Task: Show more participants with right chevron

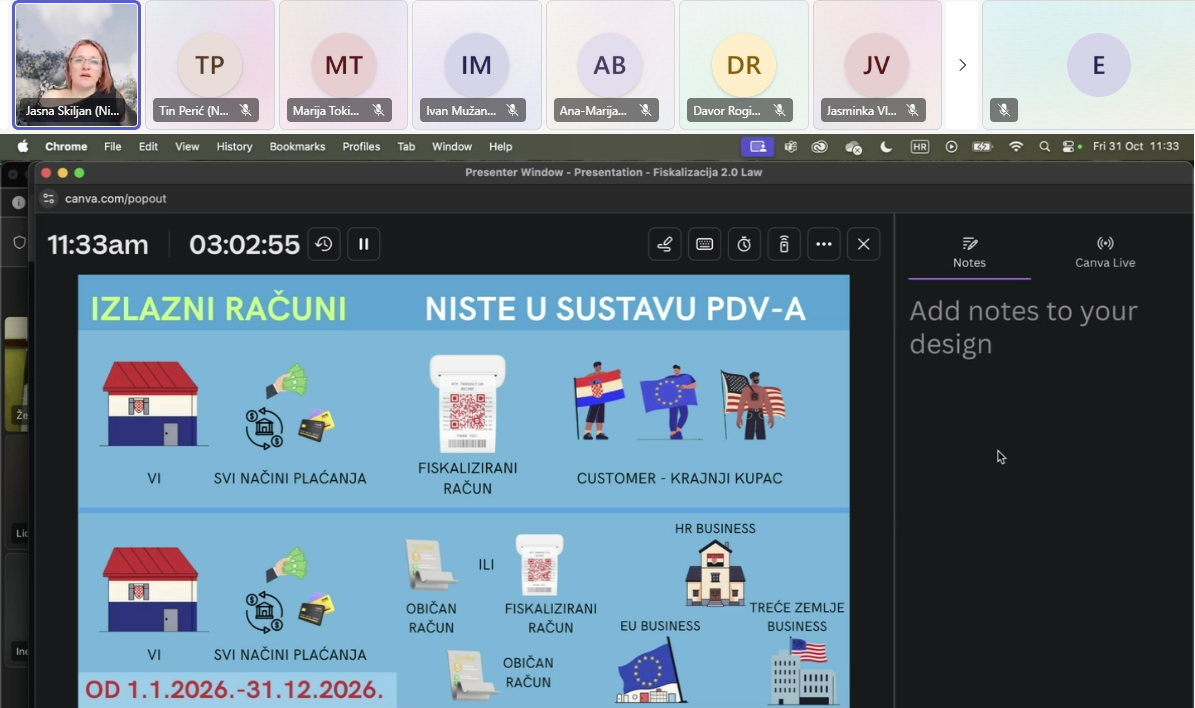Action: (x=962, y=65)
